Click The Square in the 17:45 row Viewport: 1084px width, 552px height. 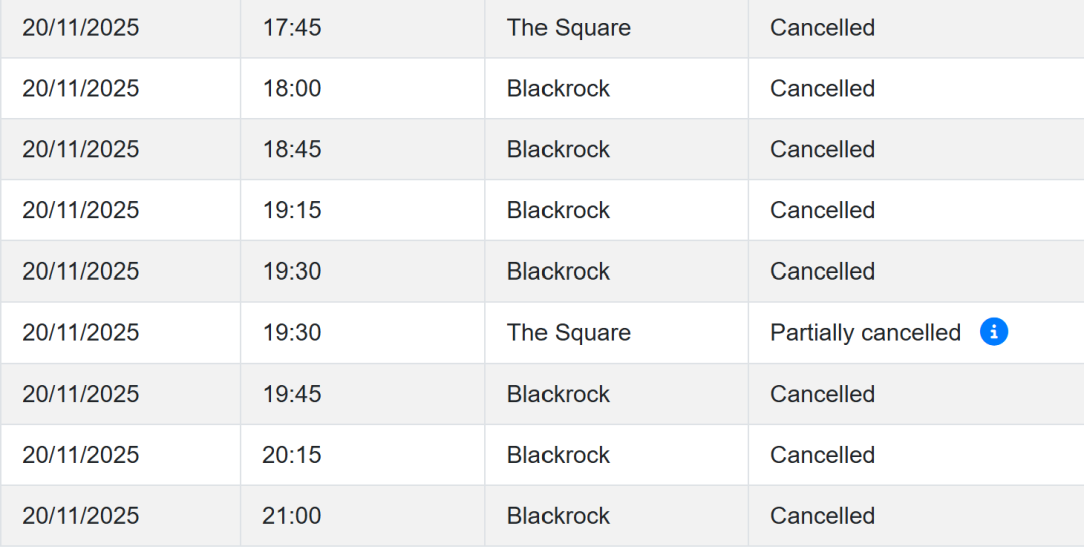[568, 28]
